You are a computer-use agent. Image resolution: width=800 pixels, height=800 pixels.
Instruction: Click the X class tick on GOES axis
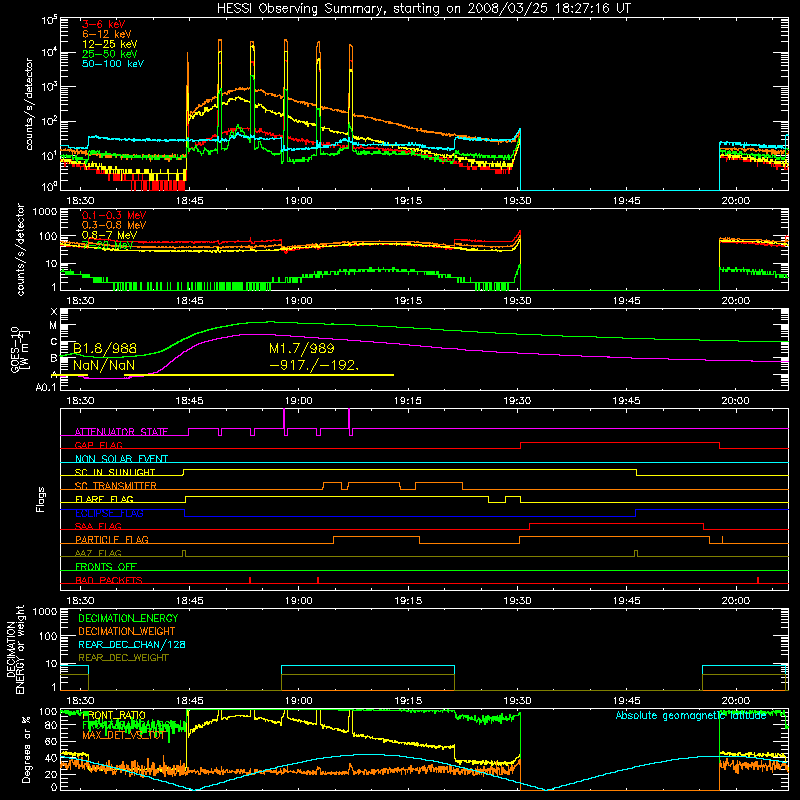tap(54, 312)
